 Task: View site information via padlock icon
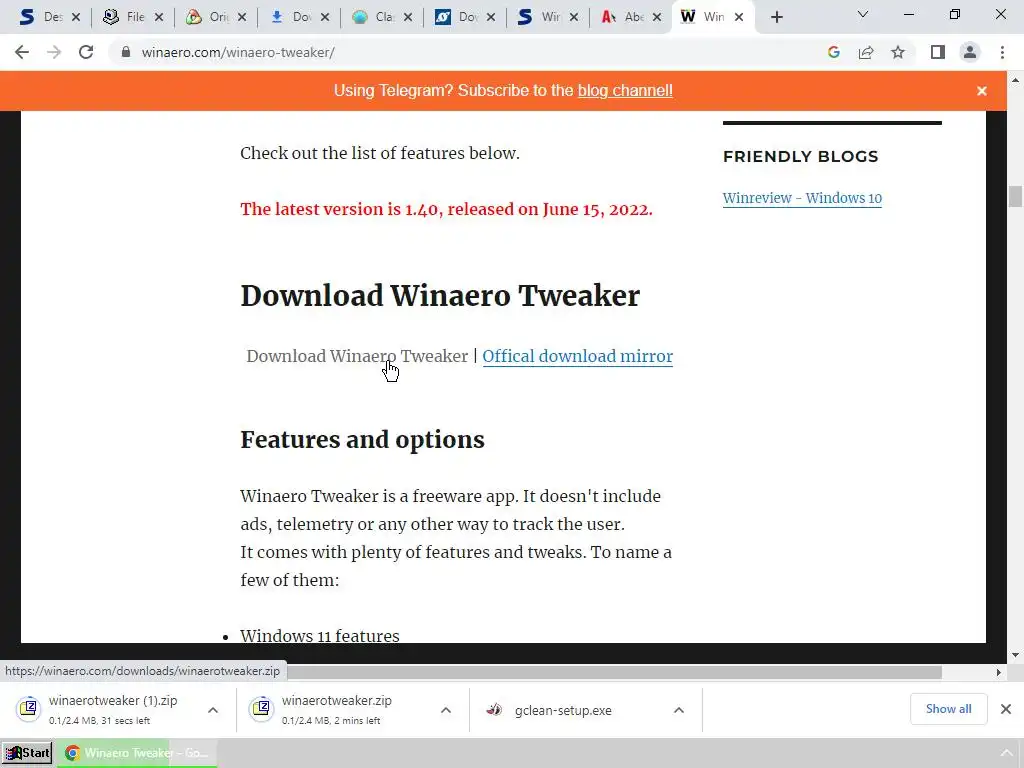(x=126, y=52)
